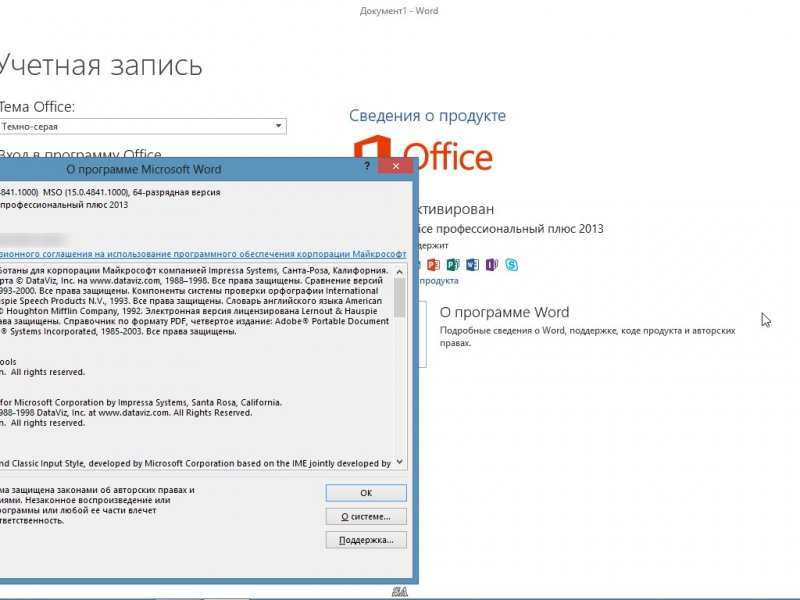Click the Skype product icon
This screenshot has width=800, height=600.
coord(511,264)
